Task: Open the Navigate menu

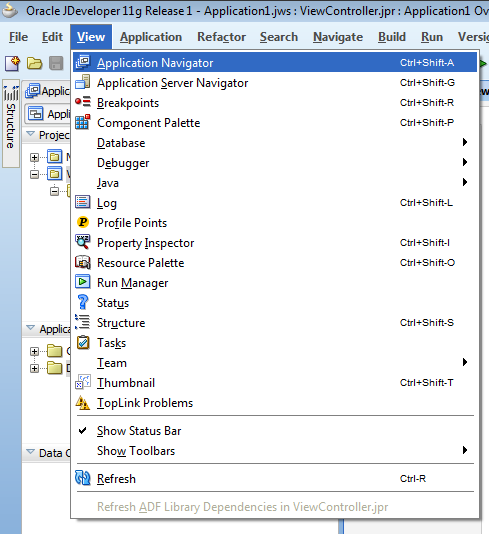Action: point(338,37)
